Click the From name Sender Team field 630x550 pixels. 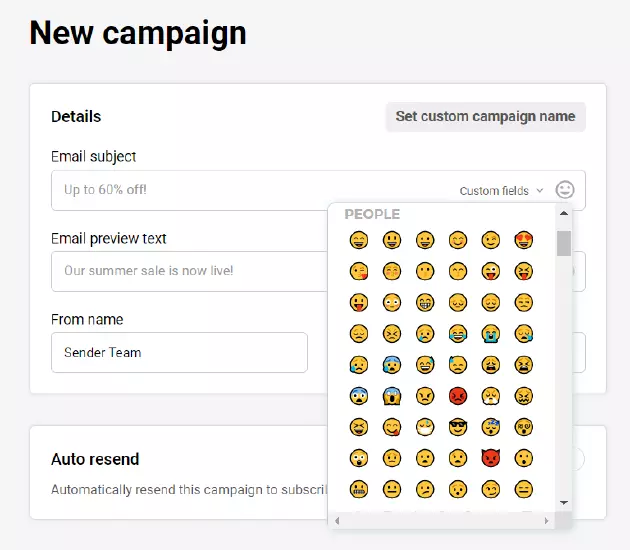(x=178, y=353)
